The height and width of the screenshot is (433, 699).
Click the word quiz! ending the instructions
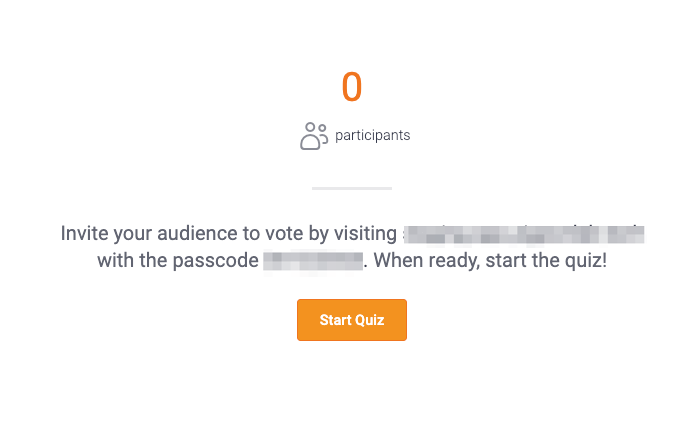(583, 262)
